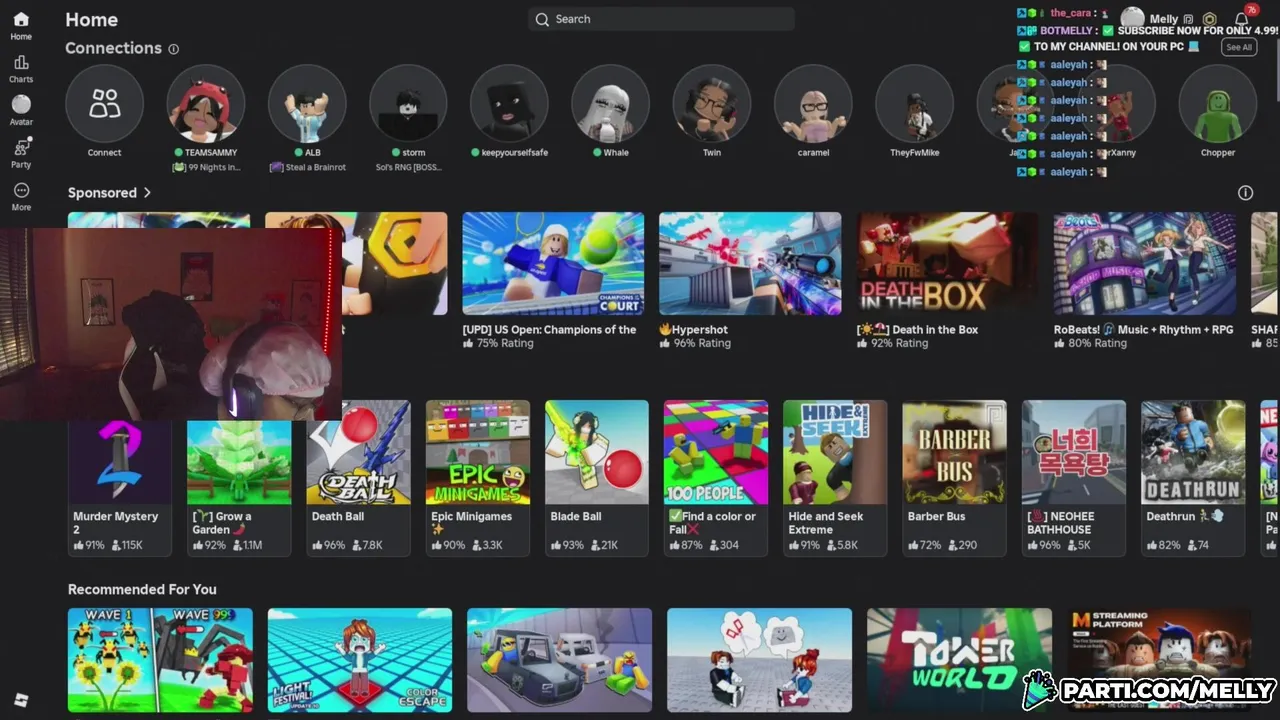The height and width of the screenshot is (720, 1280).
Task: Open ALB's connection avatar
Action: pyautogui.click(x=307, y=104)
